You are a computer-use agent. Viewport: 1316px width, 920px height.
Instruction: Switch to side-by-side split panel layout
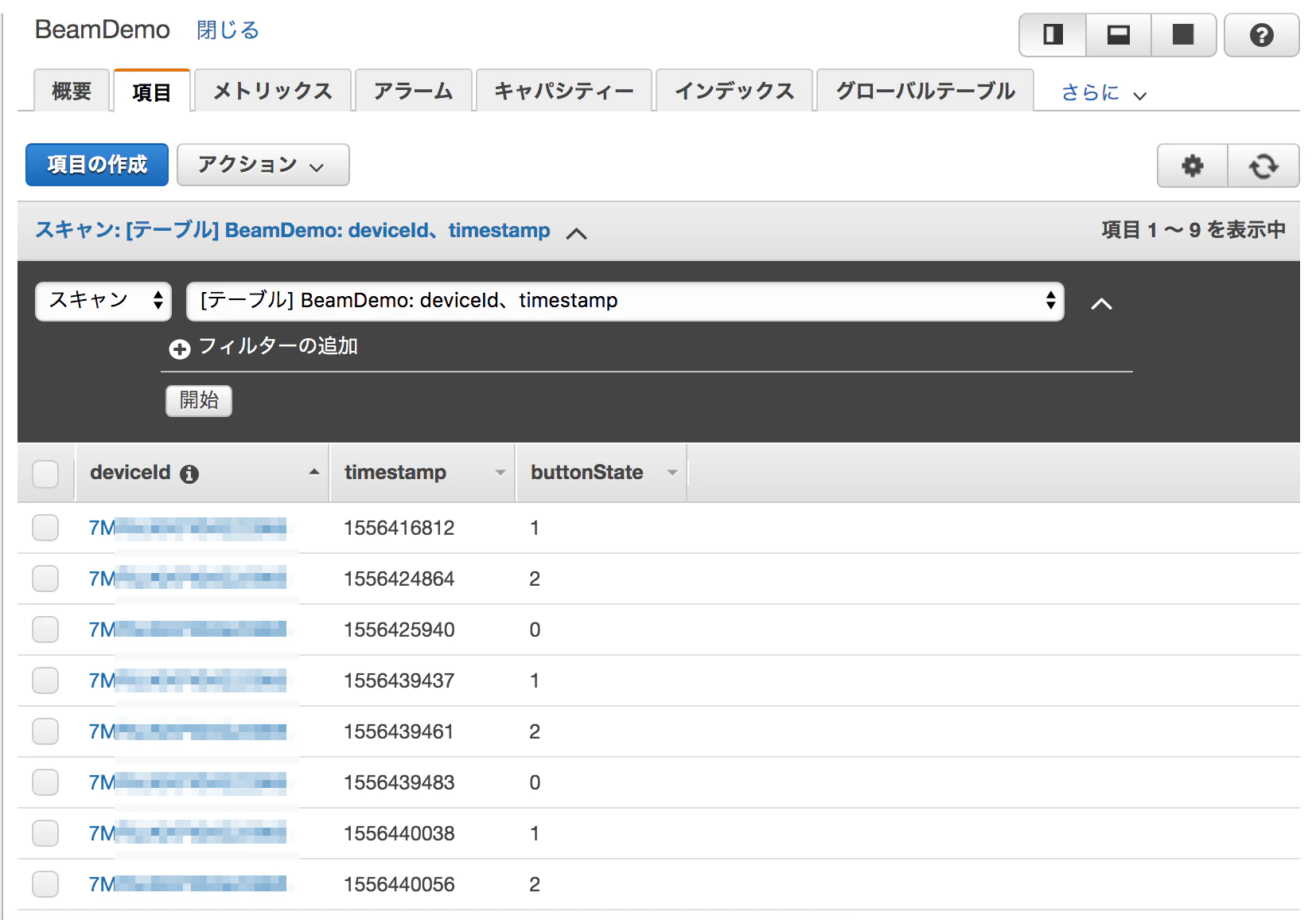tap(1053, 35)
